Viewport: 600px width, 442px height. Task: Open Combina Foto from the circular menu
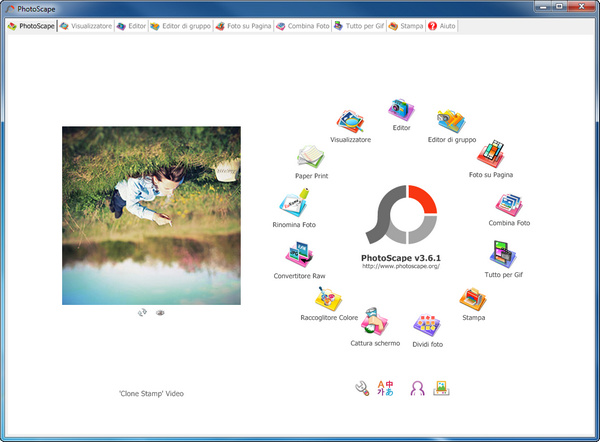tap(508, 203)
